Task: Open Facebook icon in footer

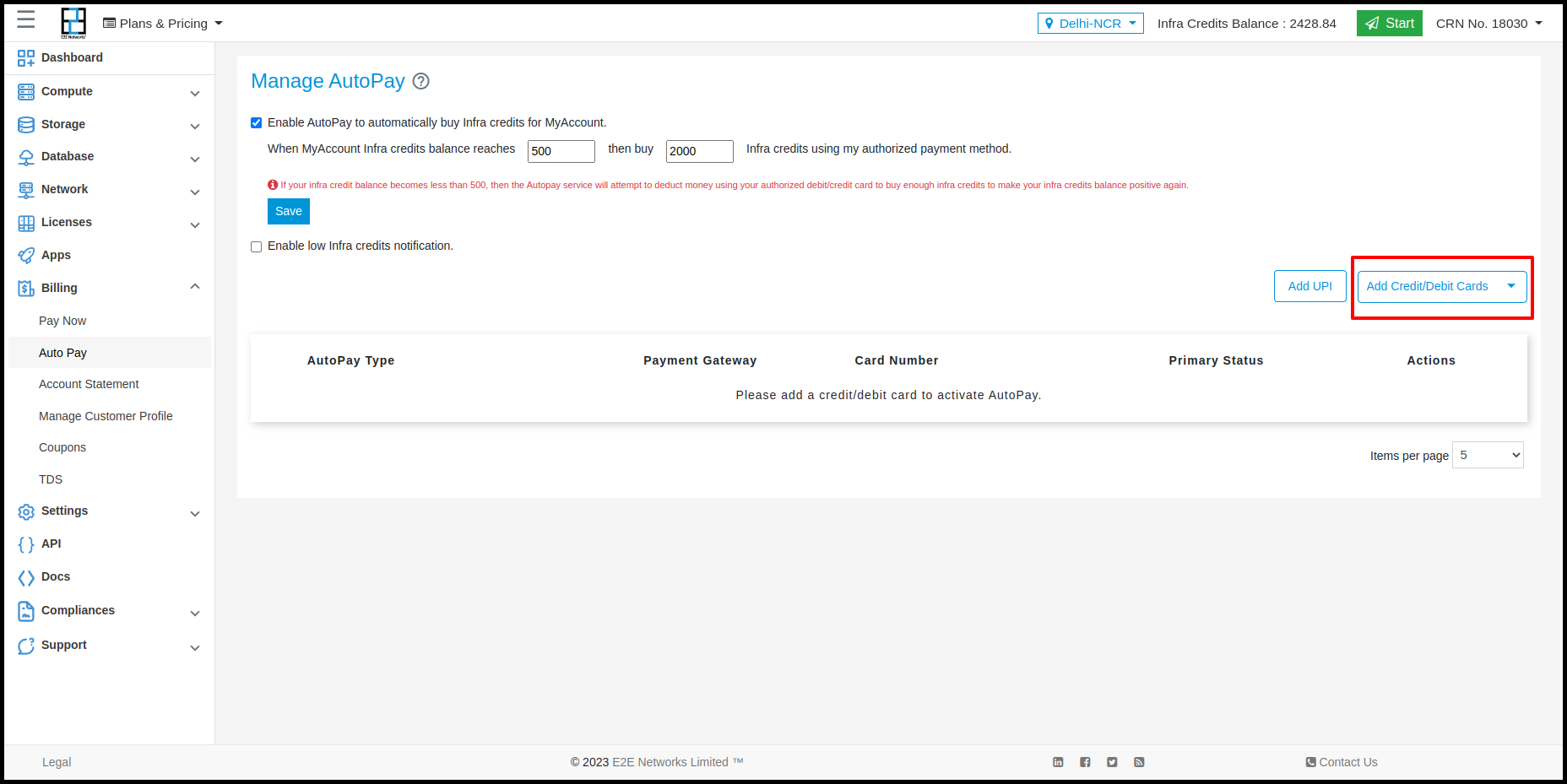Action: 1085,762
